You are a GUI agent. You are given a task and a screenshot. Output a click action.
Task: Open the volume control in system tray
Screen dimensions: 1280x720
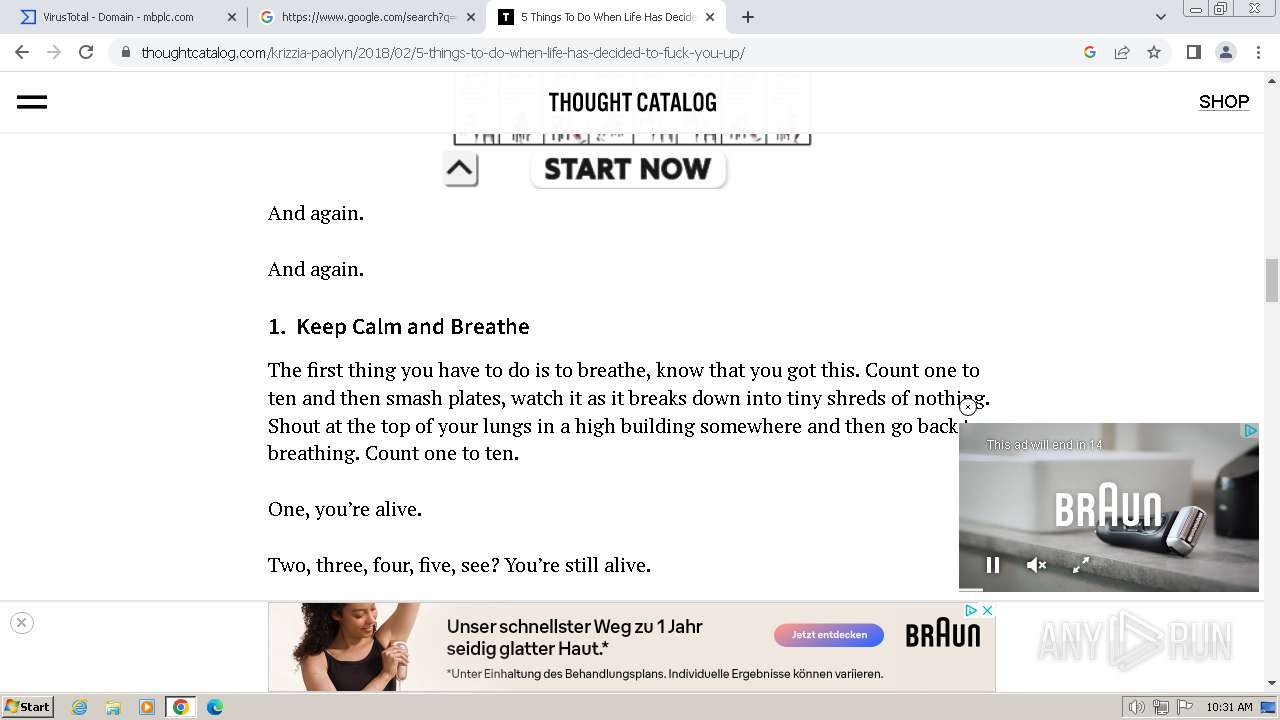(1137, 707)
